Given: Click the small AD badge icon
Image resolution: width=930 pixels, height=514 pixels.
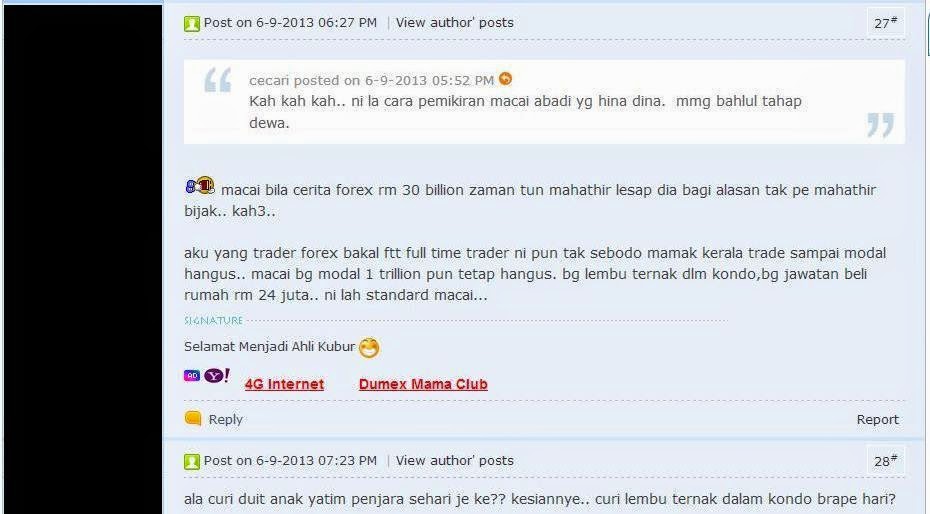Looking at the screenshot, I should (x=192, y=376).
